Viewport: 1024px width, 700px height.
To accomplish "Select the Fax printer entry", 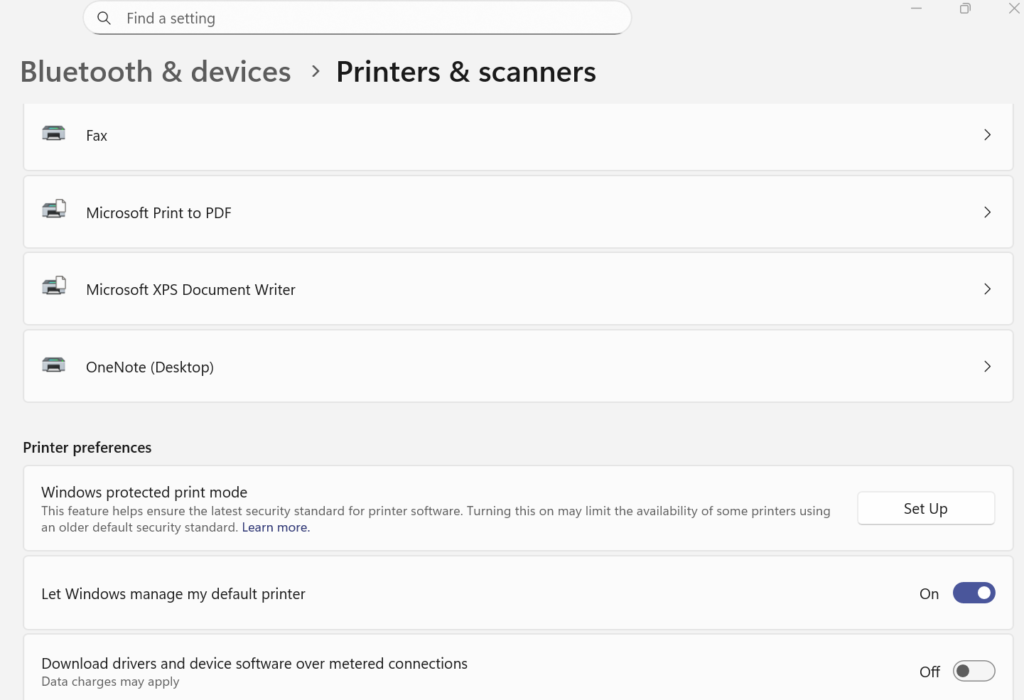I will pyautogui.click(x=400, y=134).
